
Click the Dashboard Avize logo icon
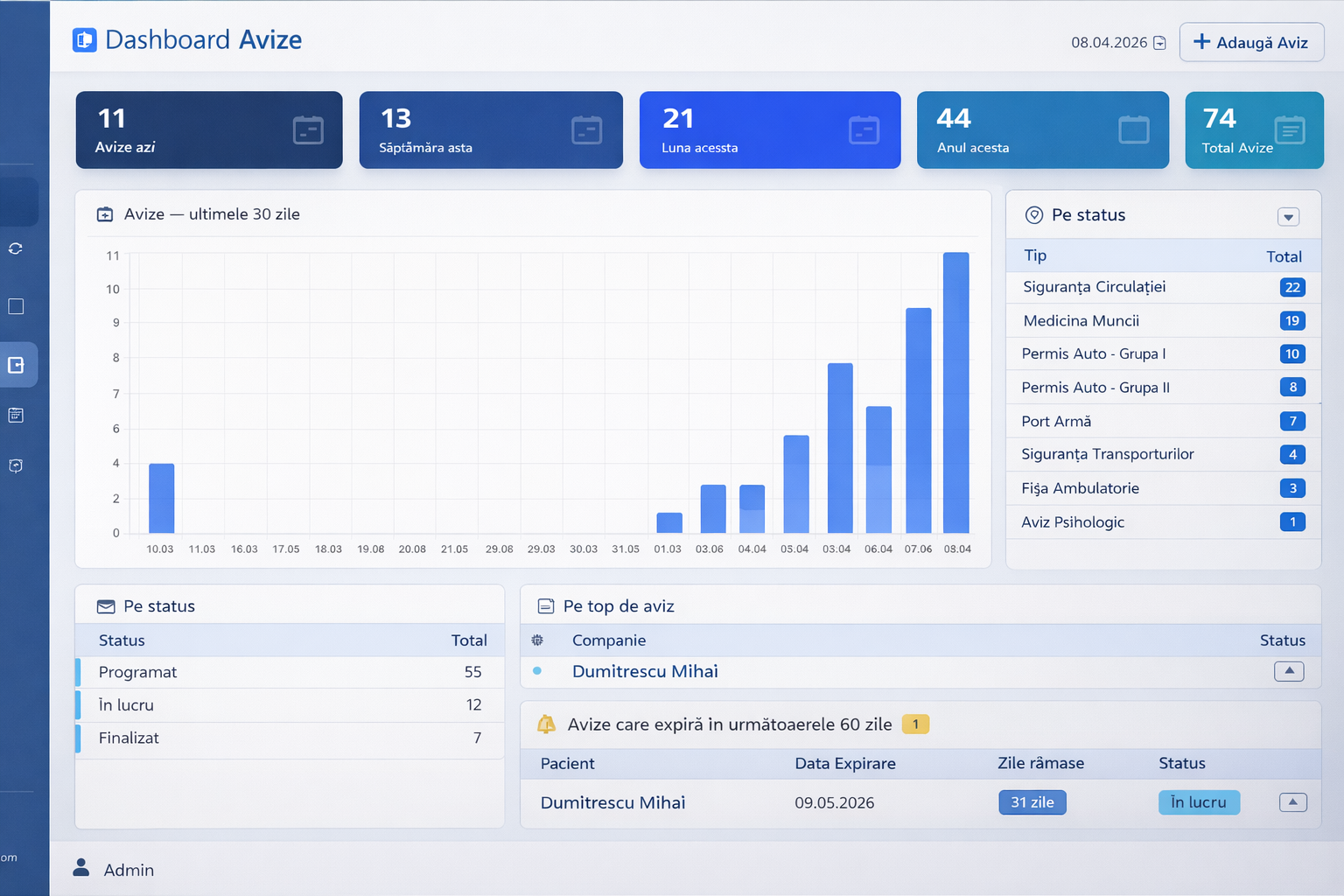84,39
